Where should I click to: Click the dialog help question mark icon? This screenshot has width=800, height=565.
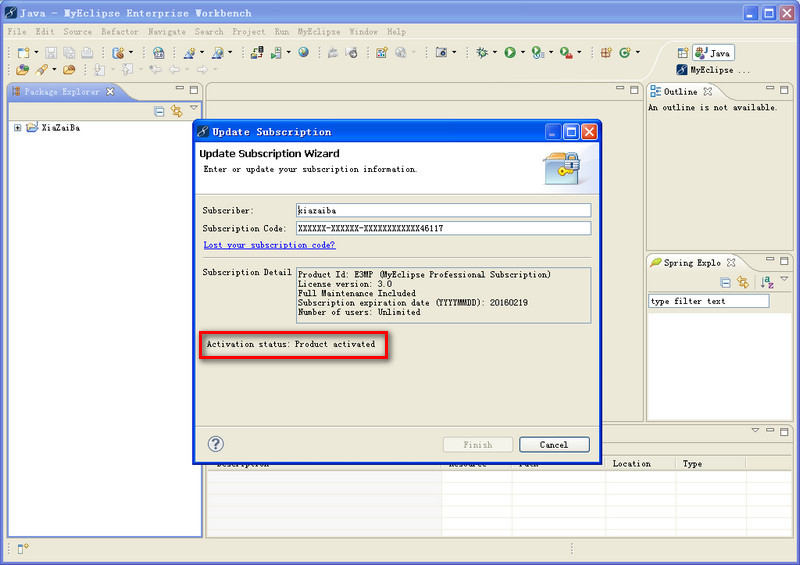pos(216,444)
